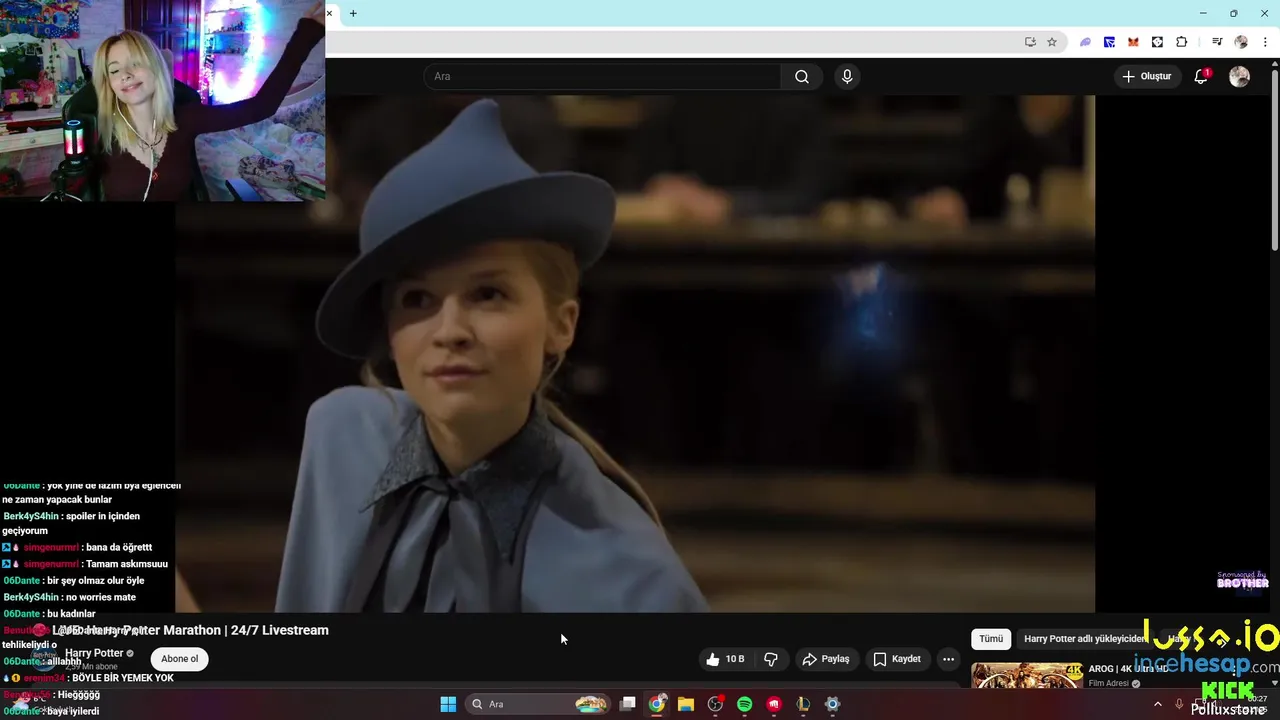Open the Harry Potter channel name link
The width and height of the screenshot is (1280, 720).
tap(94, 653)
